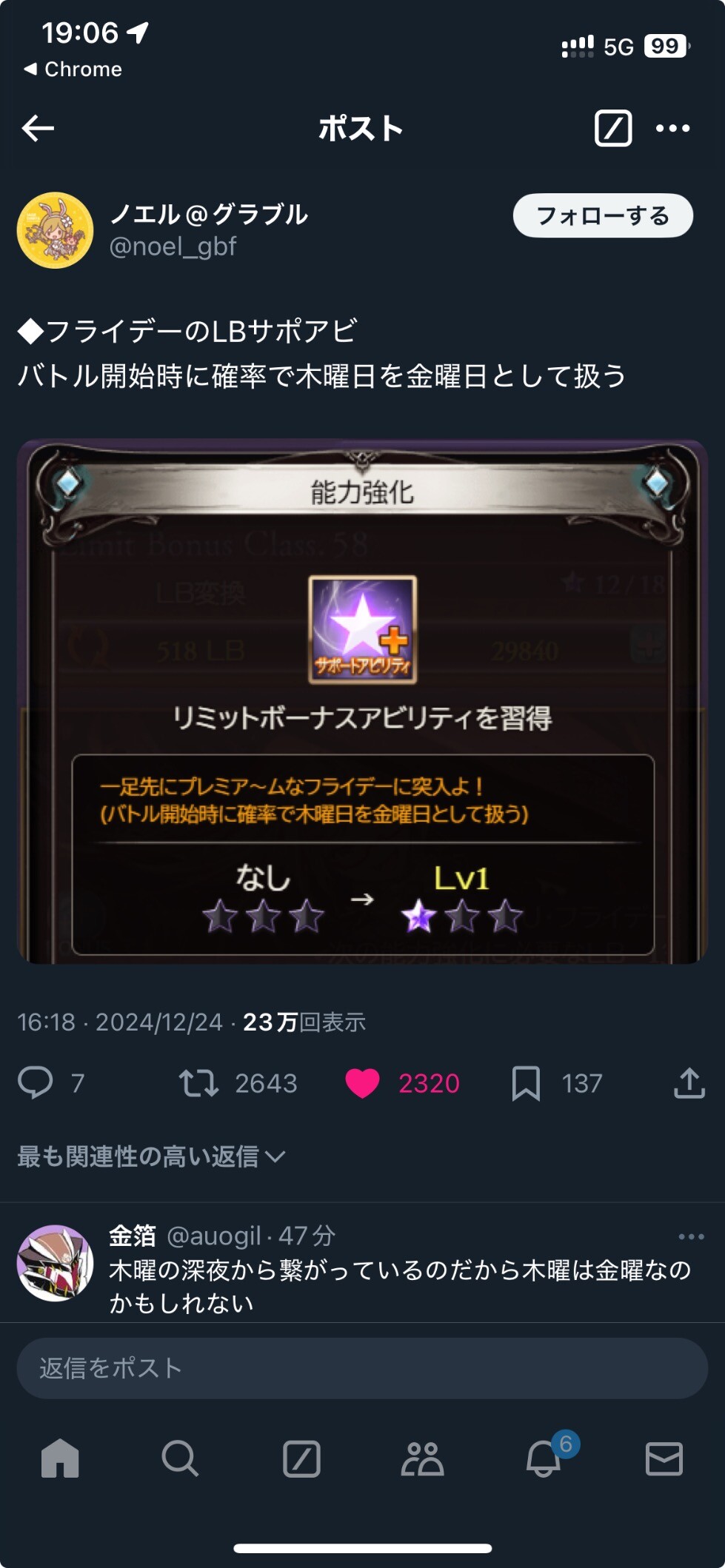Toggle the pink heart like button

pos(362,1083)
